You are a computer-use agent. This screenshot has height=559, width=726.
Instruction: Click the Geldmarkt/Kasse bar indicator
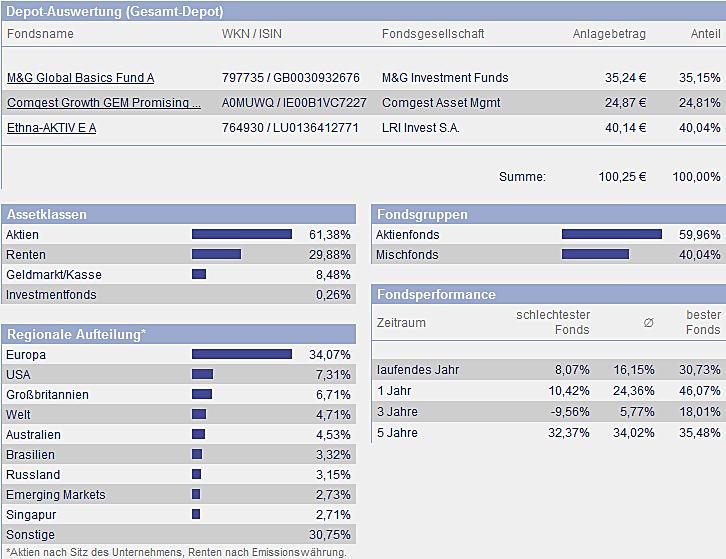(x=198, y=275)
